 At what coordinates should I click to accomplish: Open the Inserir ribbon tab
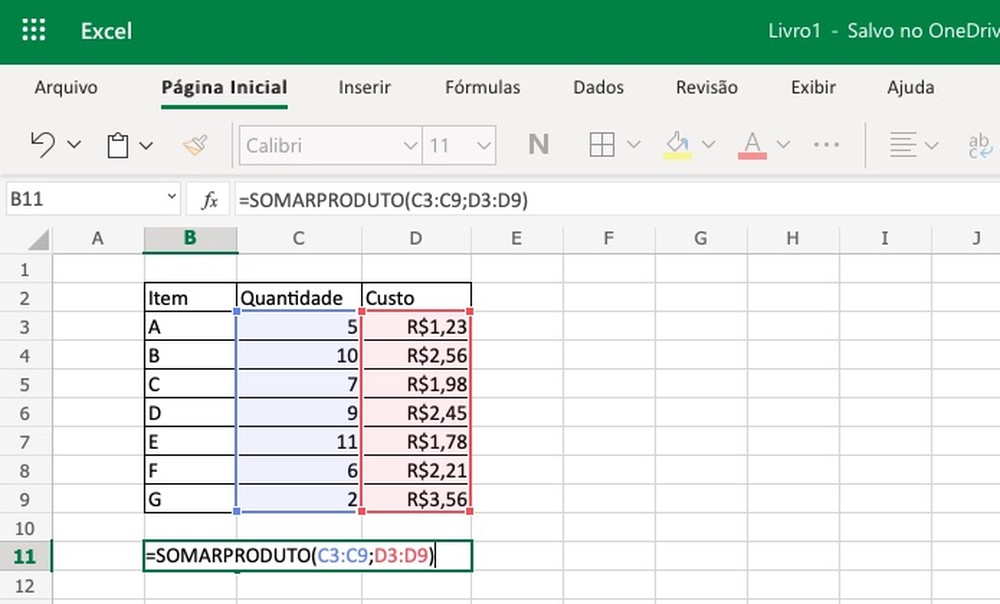pyautogui.click(x=364, y=88)
